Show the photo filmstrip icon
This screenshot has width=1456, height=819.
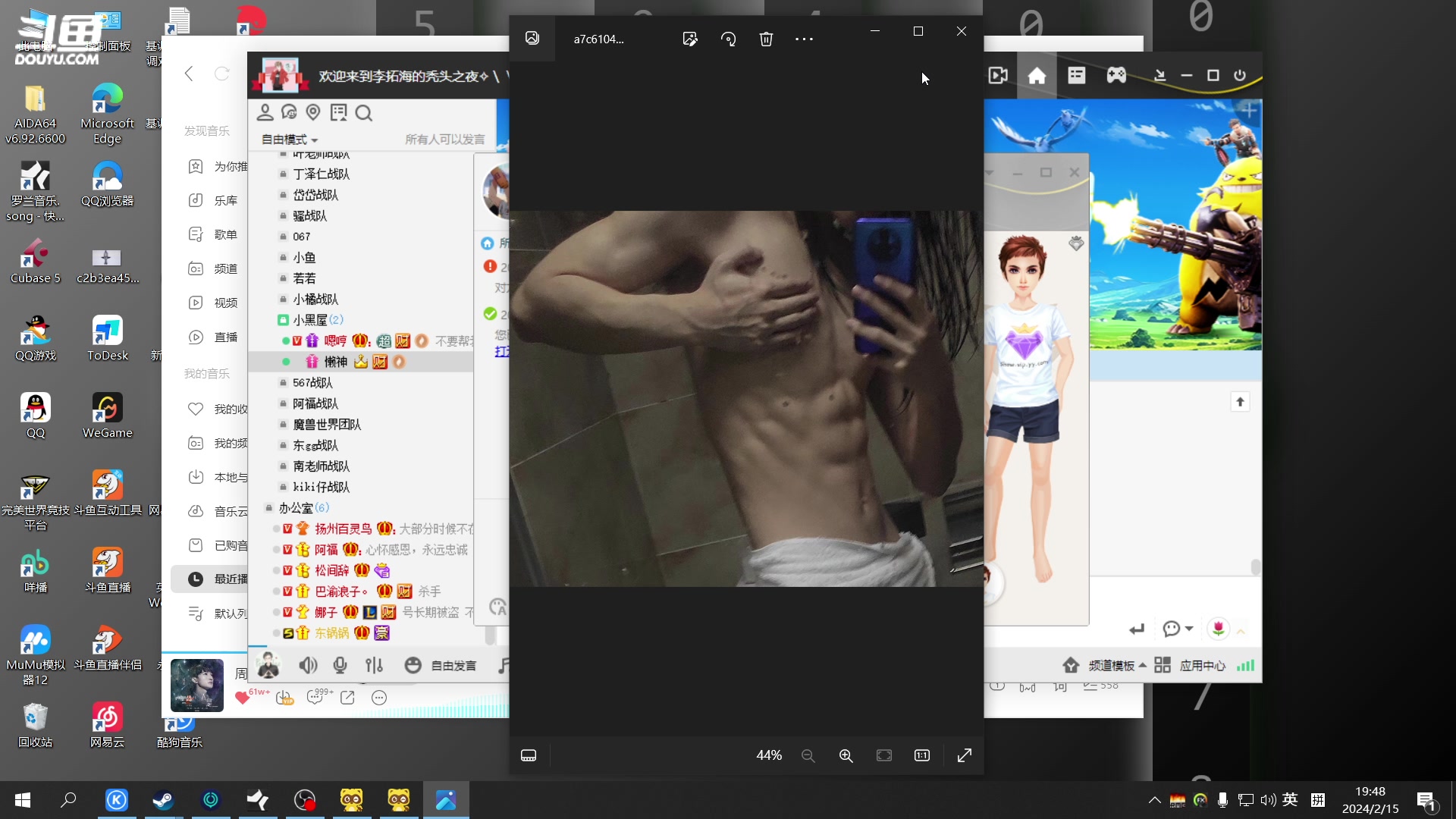coord(529,755)
